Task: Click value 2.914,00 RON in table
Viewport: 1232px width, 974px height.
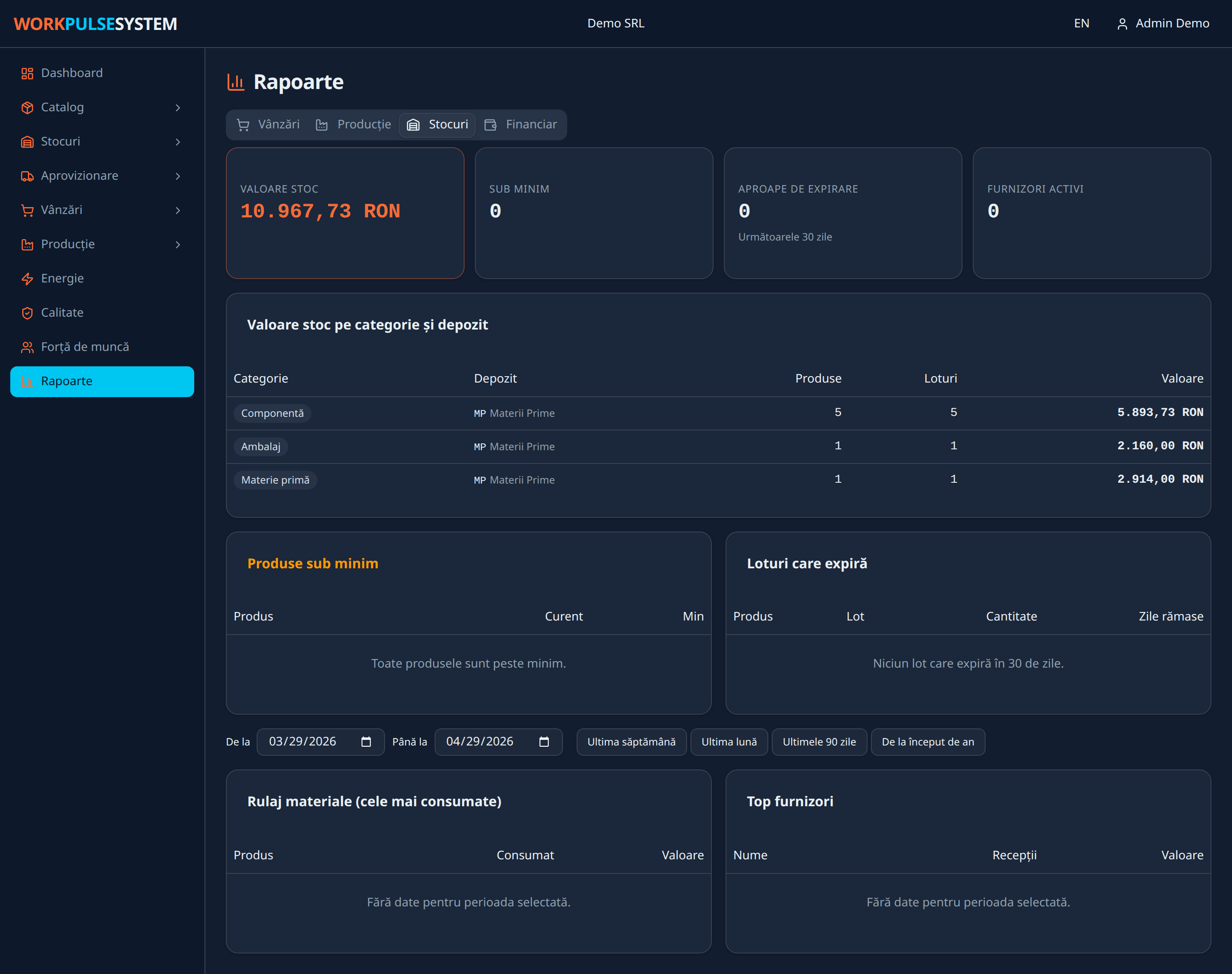Action: [x=1160, y=479]
